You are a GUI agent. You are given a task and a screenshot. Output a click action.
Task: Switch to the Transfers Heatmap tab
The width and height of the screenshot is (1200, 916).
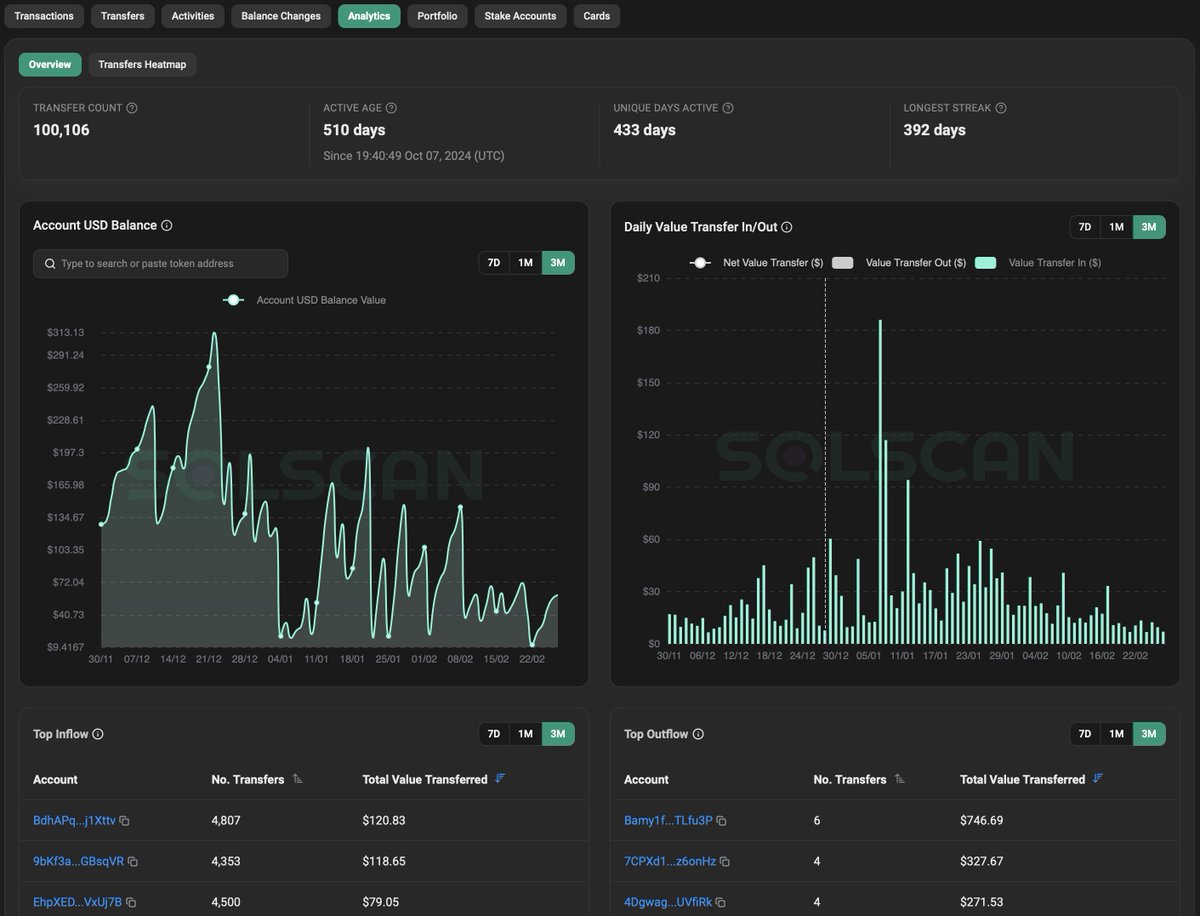coord(142,64)
